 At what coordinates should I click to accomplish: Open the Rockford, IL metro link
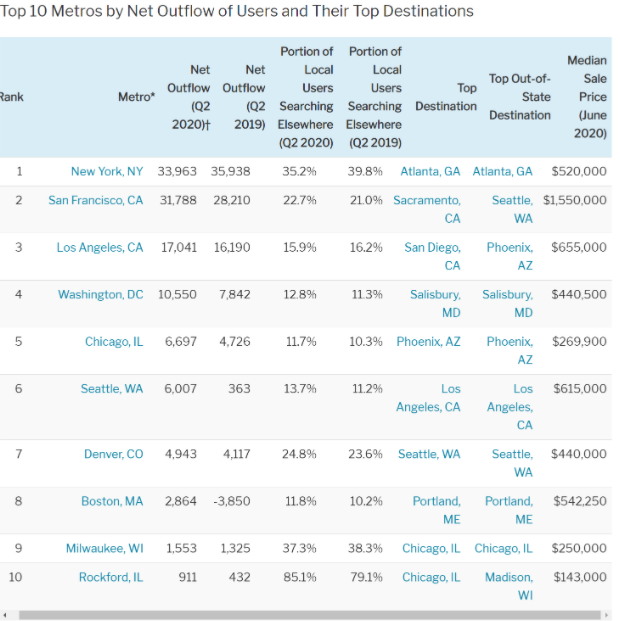pyautogui.click(x=110, y=577)
